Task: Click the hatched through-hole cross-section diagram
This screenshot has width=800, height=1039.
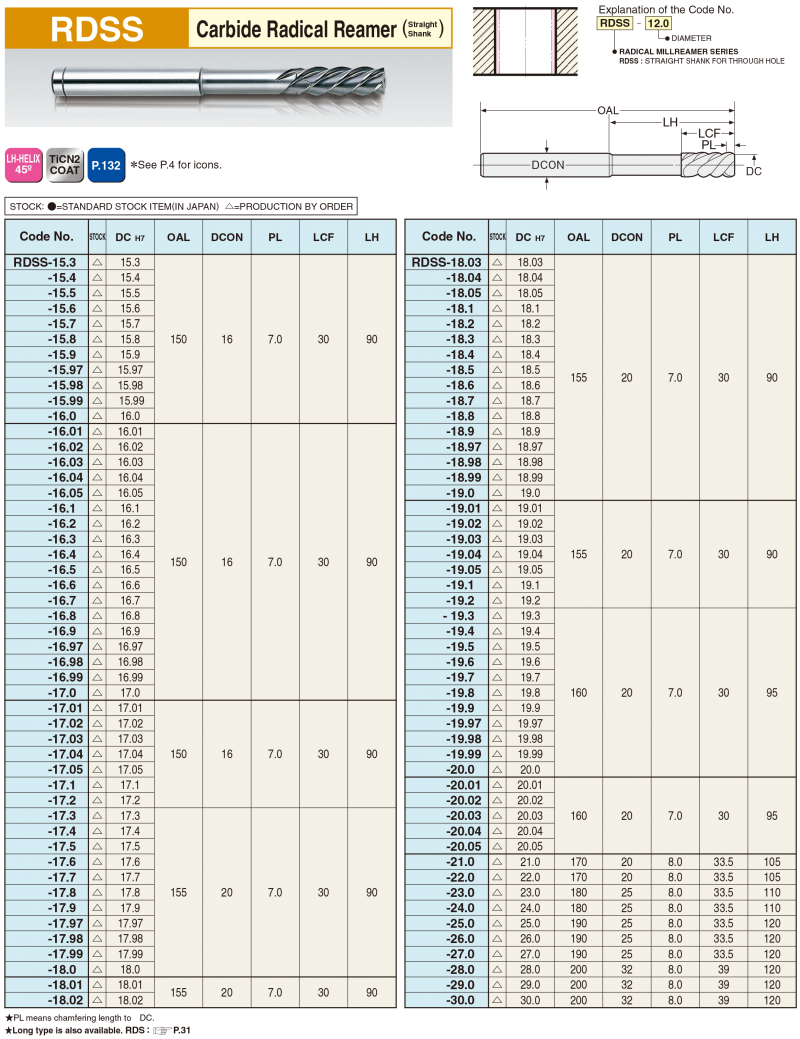Action: 525,40
